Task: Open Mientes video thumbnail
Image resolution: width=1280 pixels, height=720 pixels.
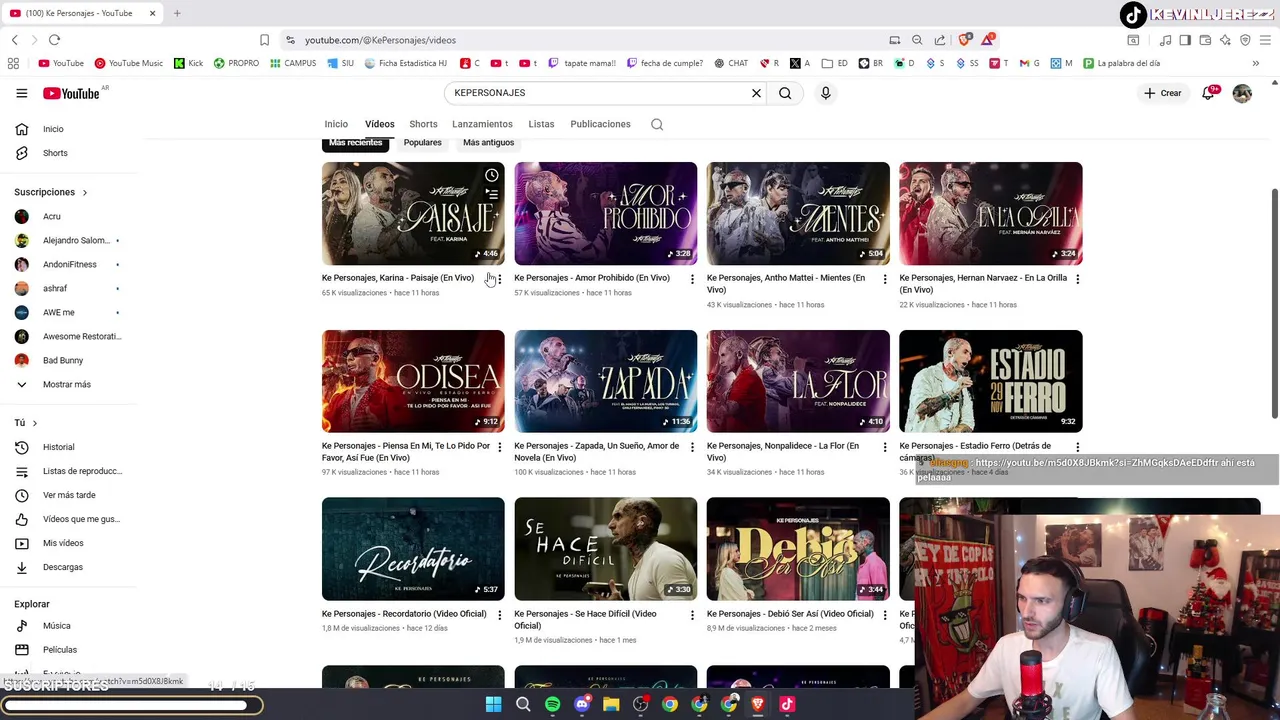Action: click(x=798, y=213)
